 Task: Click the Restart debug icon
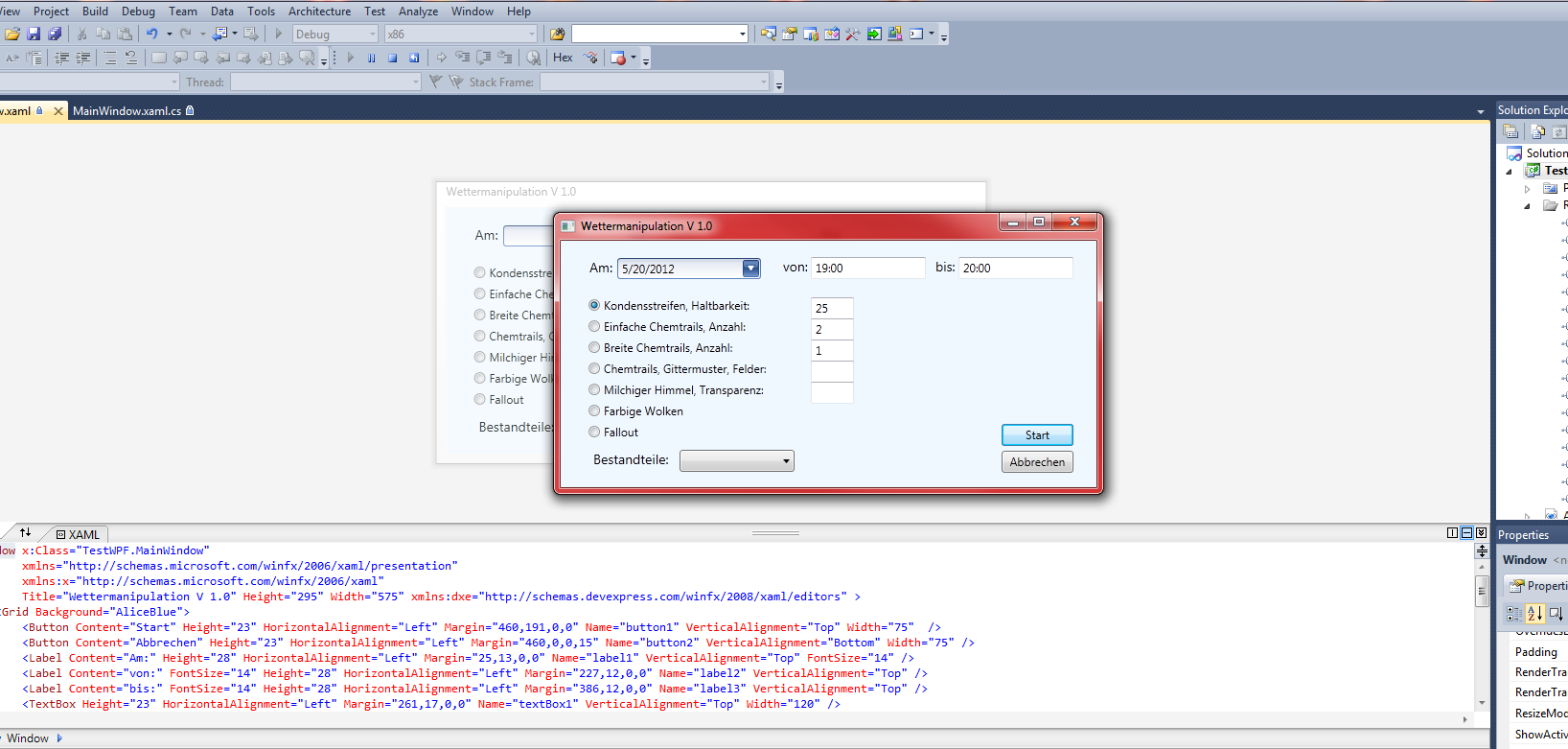[x=414, y=58]
